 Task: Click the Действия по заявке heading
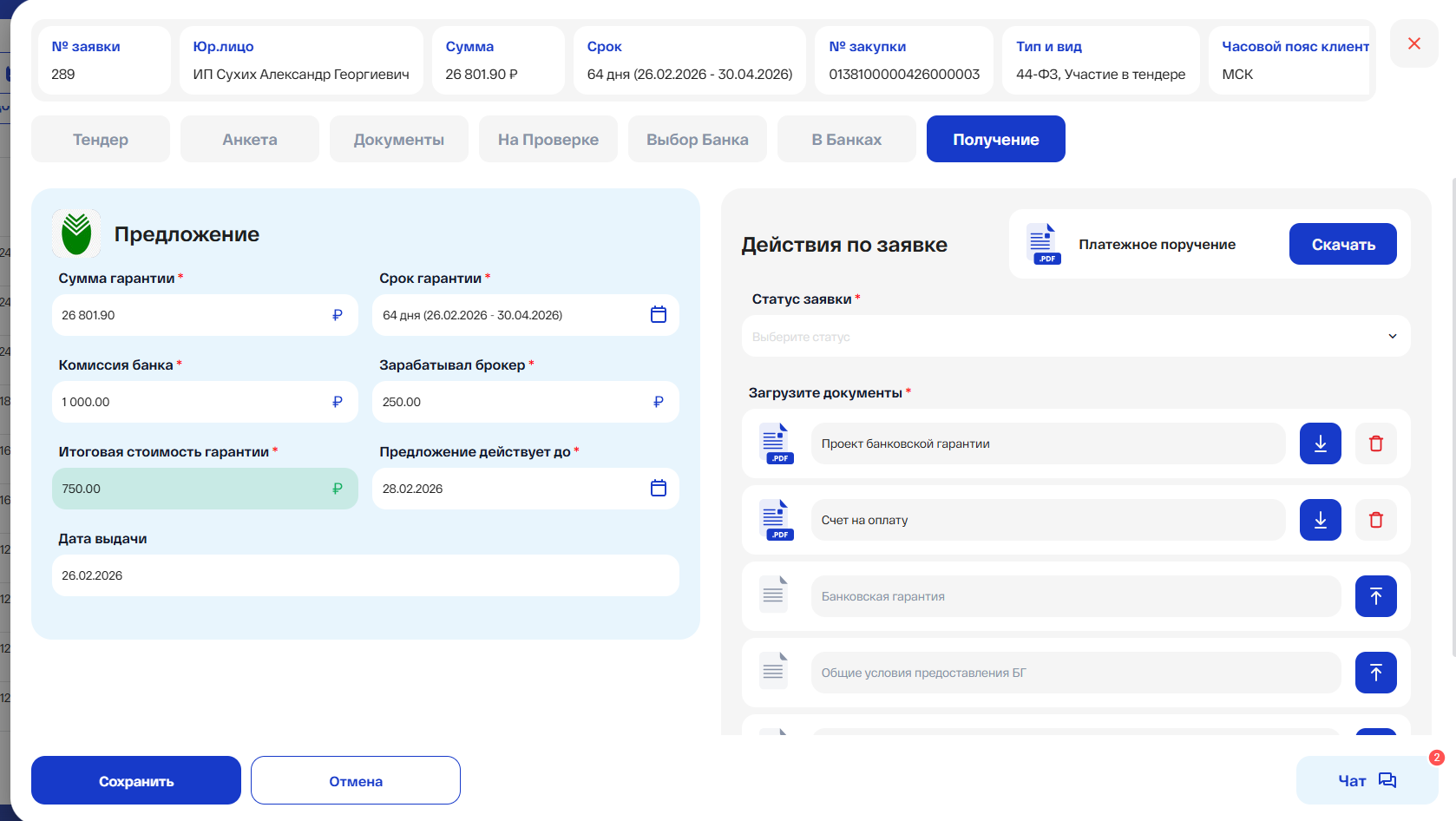[x=844, y=245]
